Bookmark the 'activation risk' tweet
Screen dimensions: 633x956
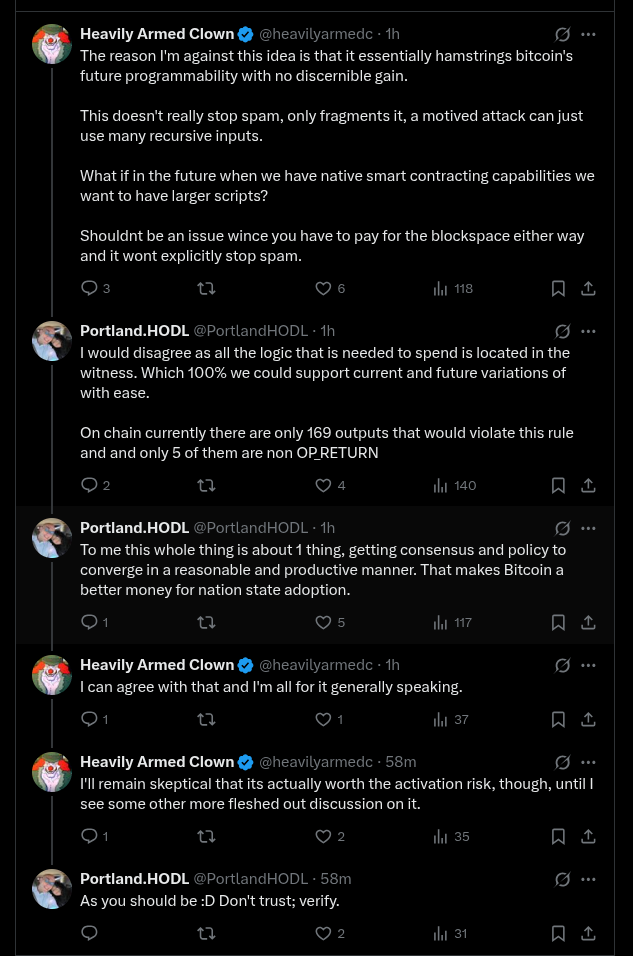click(x=559, y=836)
